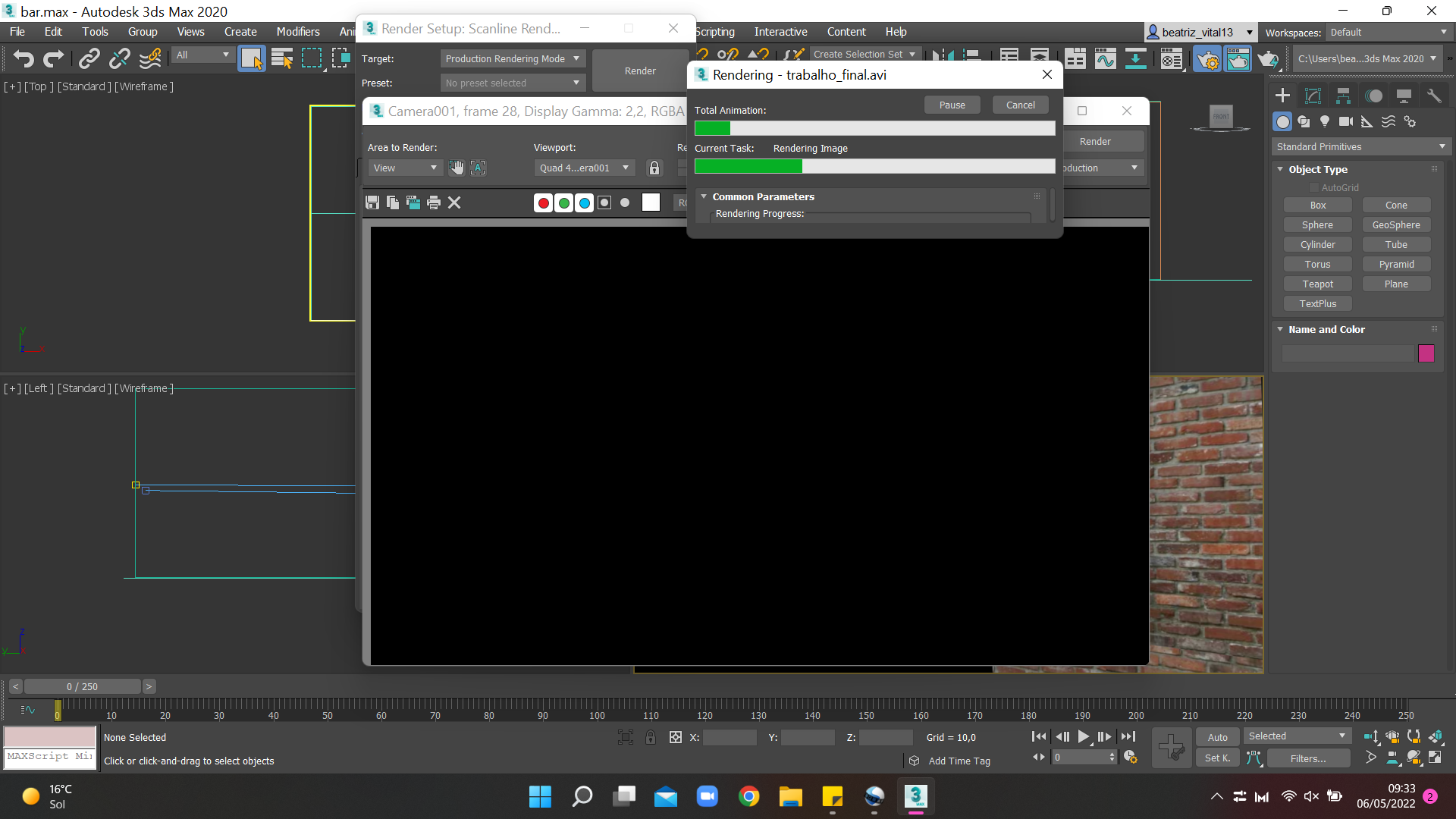This screenshot has height=819, width=1456.
Task: Print image icon in frame window
Action: tap(434, 202)
